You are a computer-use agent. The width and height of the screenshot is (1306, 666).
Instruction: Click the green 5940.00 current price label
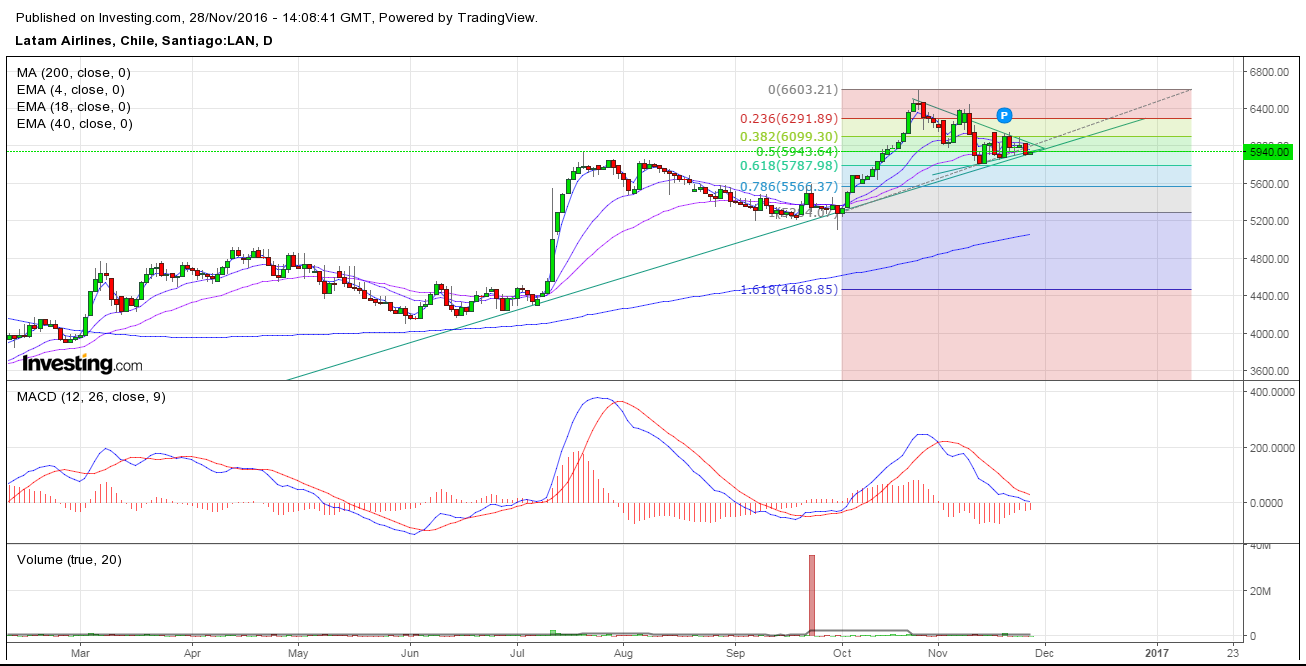(x=1270, y=152)
